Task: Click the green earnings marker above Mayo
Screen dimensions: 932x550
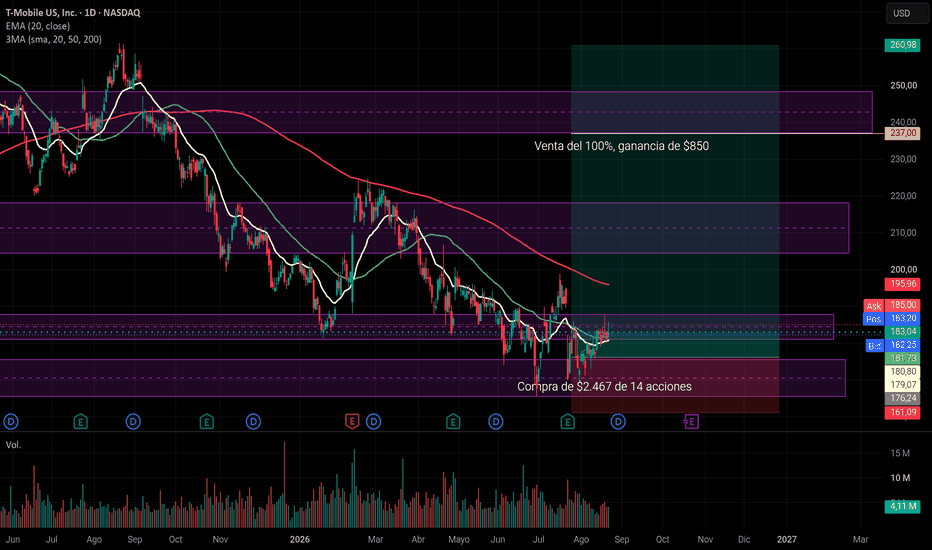Action: (x=453, y=422)
